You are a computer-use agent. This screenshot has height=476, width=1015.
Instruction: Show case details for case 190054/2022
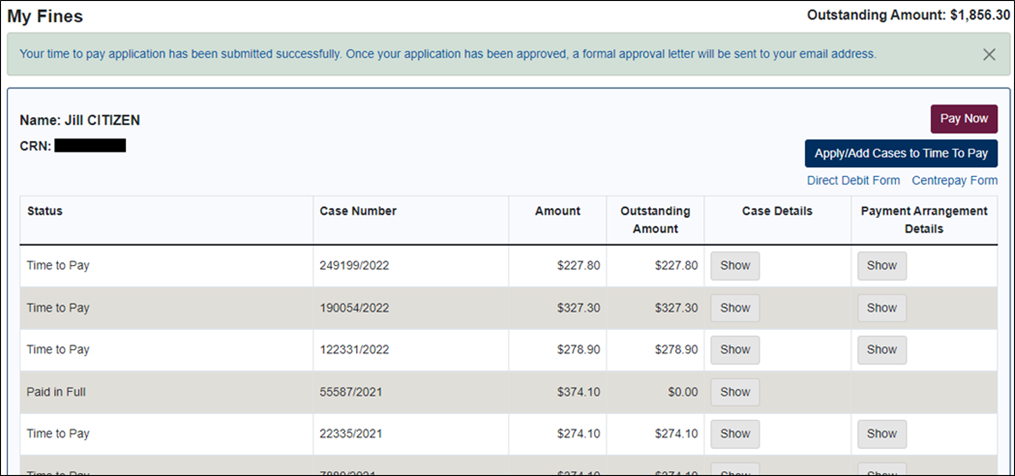point(734,308)
